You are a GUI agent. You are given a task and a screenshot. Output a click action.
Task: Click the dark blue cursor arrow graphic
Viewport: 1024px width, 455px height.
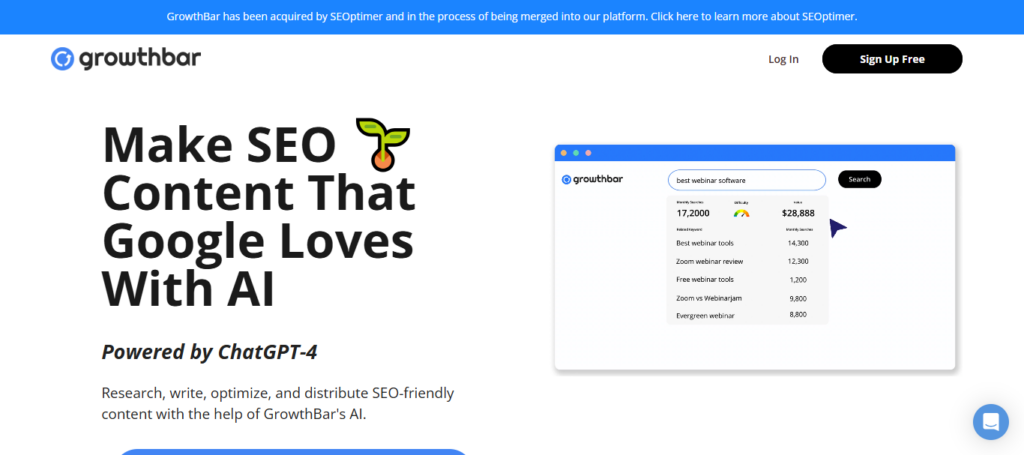[838, 228]
